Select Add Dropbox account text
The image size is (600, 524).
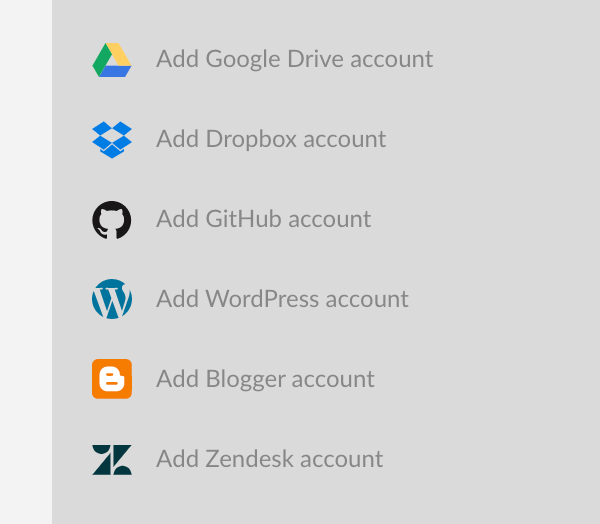click(271, 139)
